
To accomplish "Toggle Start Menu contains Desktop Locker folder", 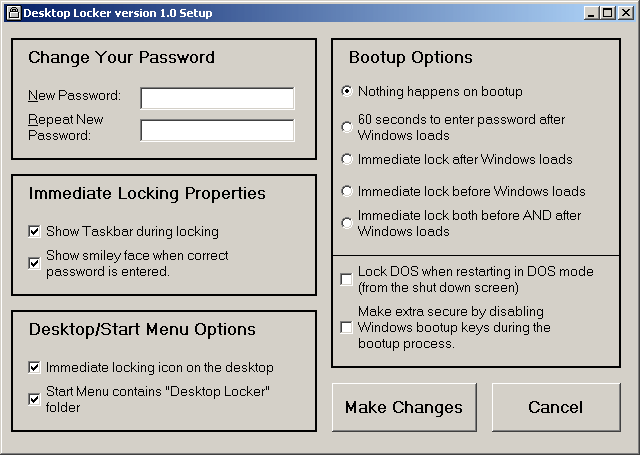I will (x=34, y=399).
